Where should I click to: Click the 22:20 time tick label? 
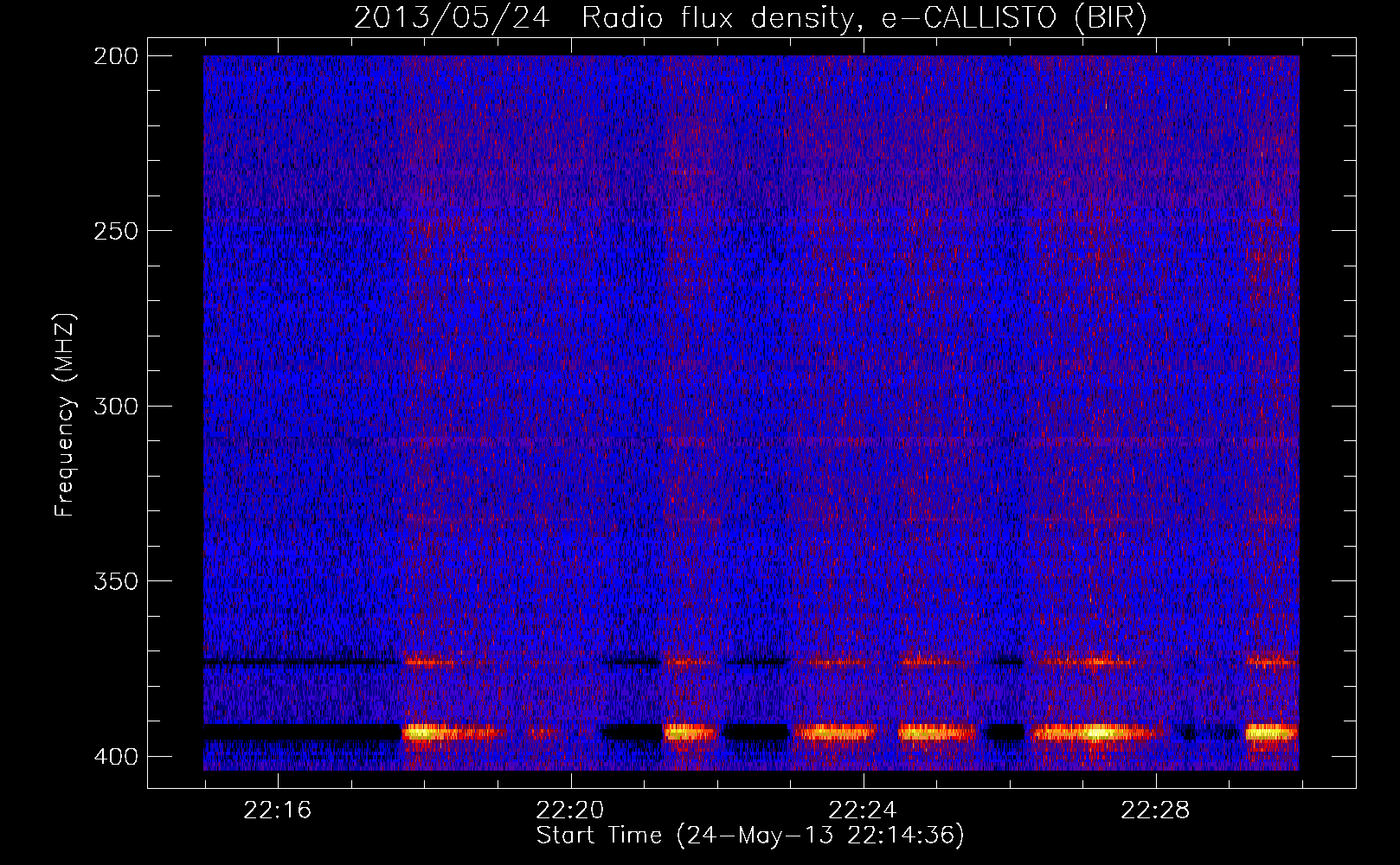coord(569,811)
